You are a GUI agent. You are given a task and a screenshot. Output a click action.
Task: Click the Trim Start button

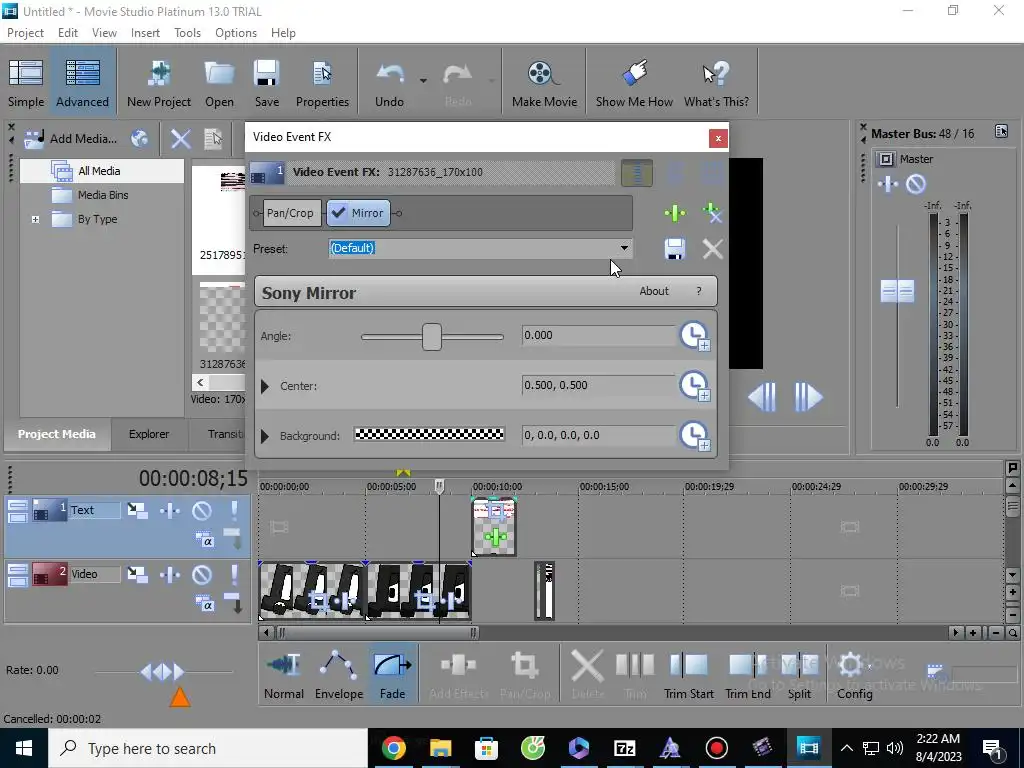pos(688,674)
